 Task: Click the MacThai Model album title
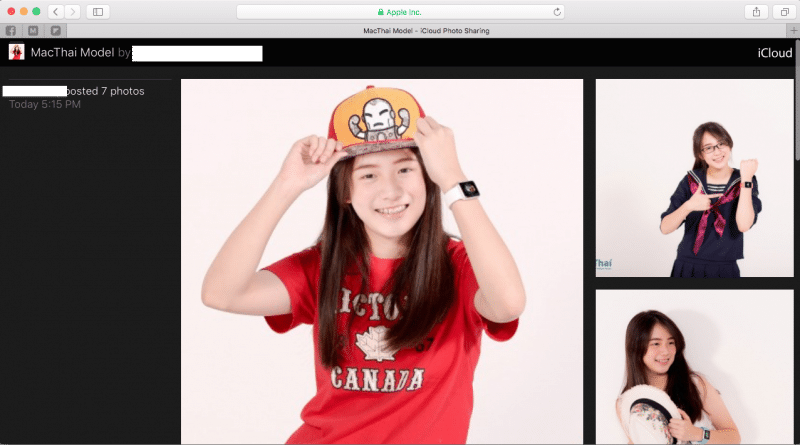pos(72,53)
